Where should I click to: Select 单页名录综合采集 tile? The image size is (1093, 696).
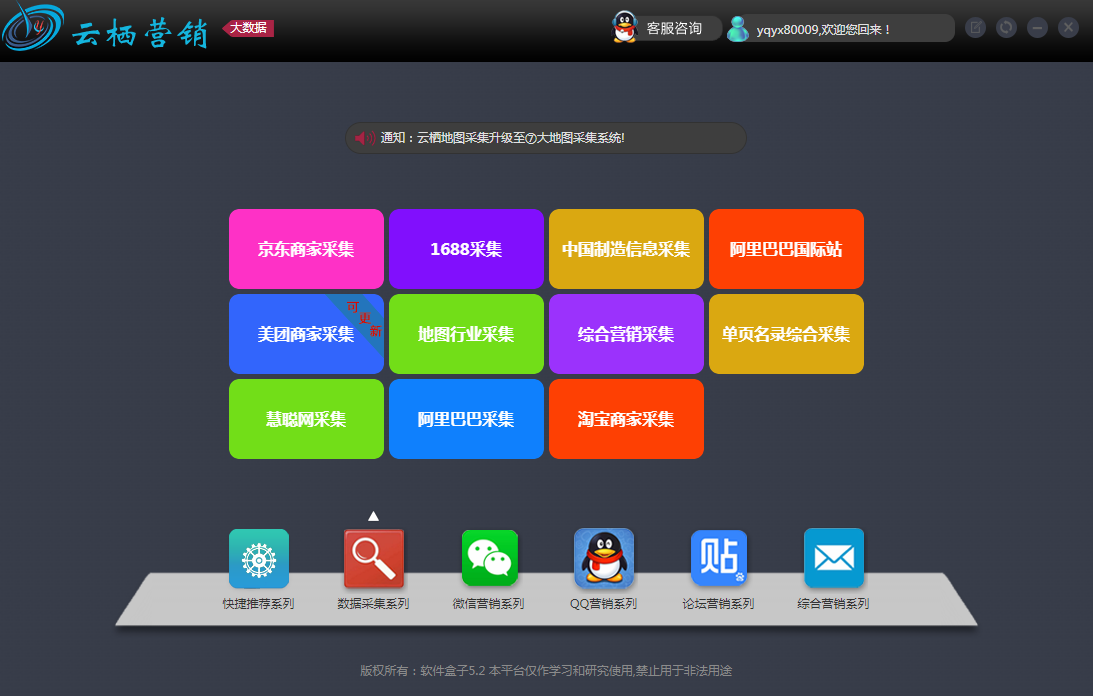coord(786,334)
